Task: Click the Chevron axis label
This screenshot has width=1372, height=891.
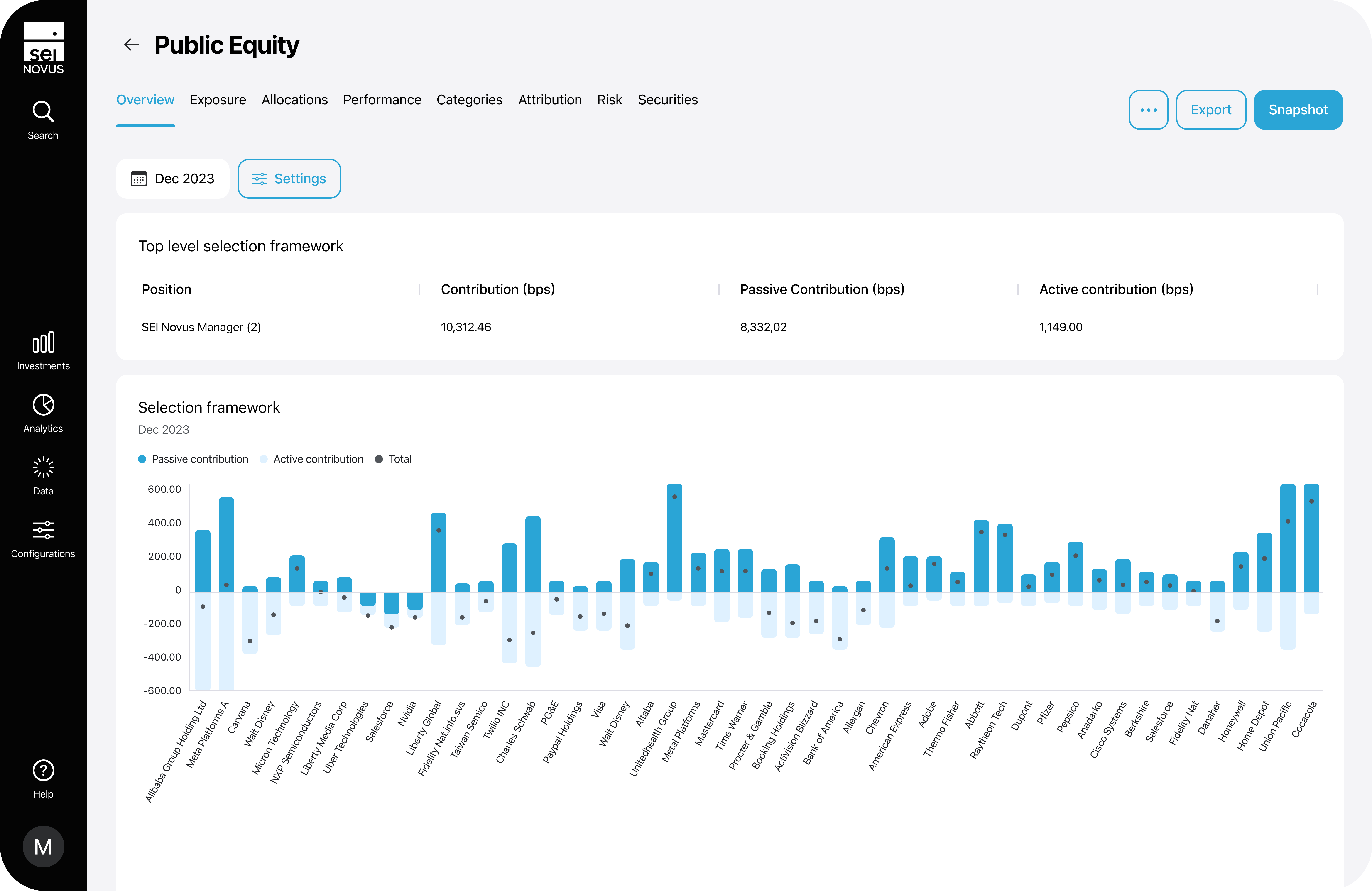Action: (x=877, y=717)
